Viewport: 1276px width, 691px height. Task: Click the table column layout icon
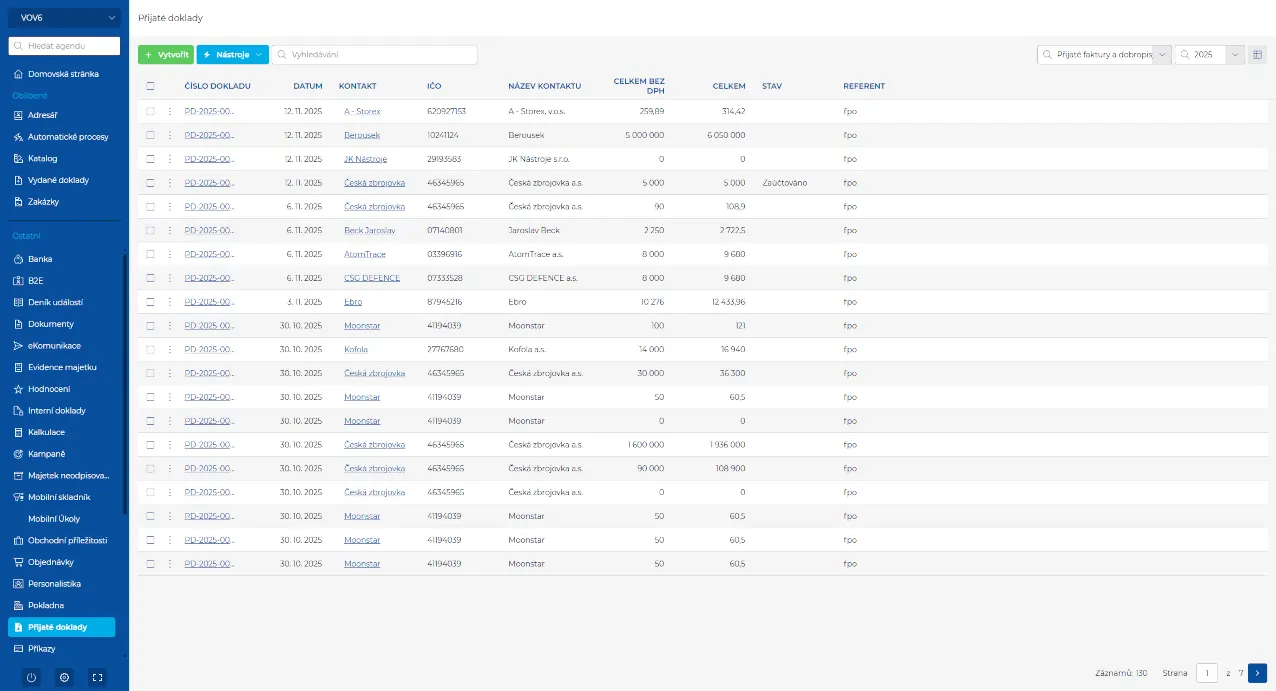tap(1258, 55)
